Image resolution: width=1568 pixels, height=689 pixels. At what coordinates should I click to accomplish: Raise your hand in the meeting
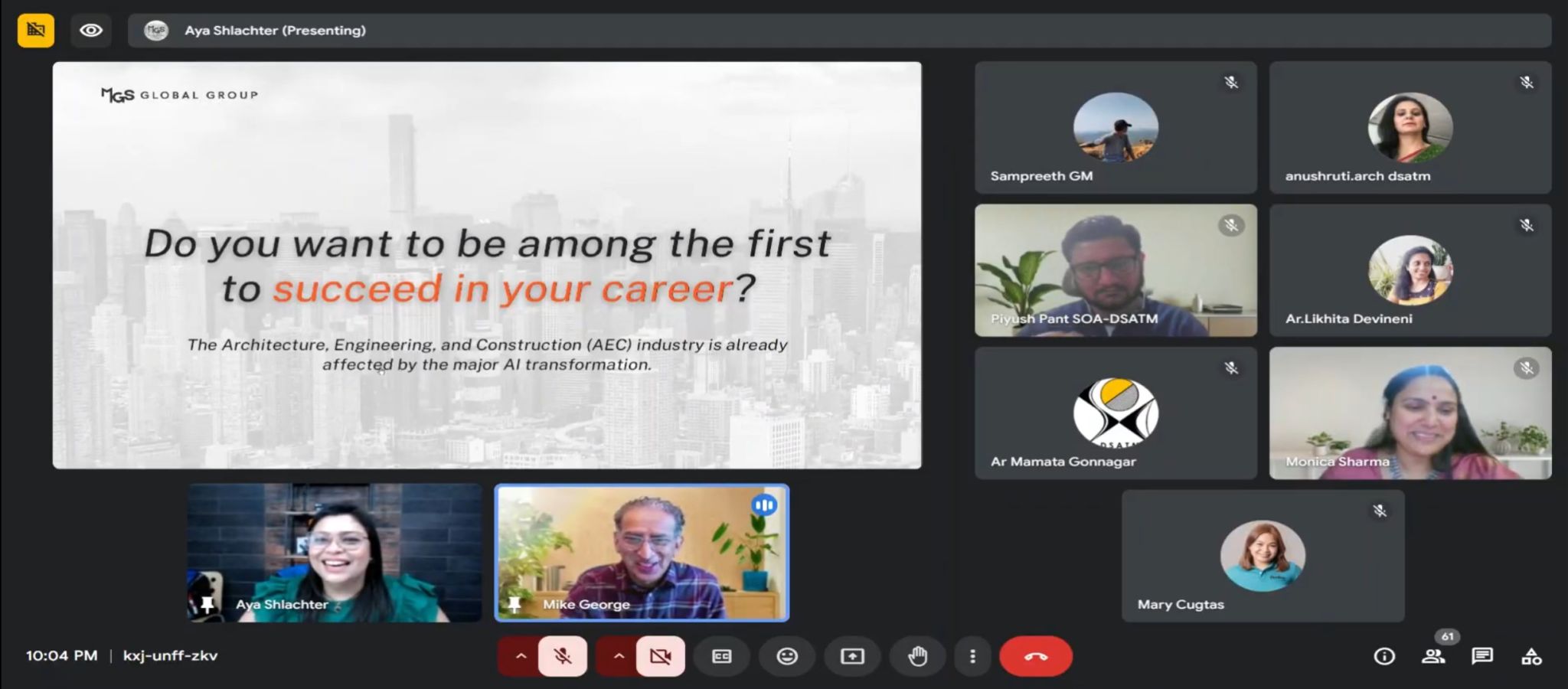click(x=917, y=656)
